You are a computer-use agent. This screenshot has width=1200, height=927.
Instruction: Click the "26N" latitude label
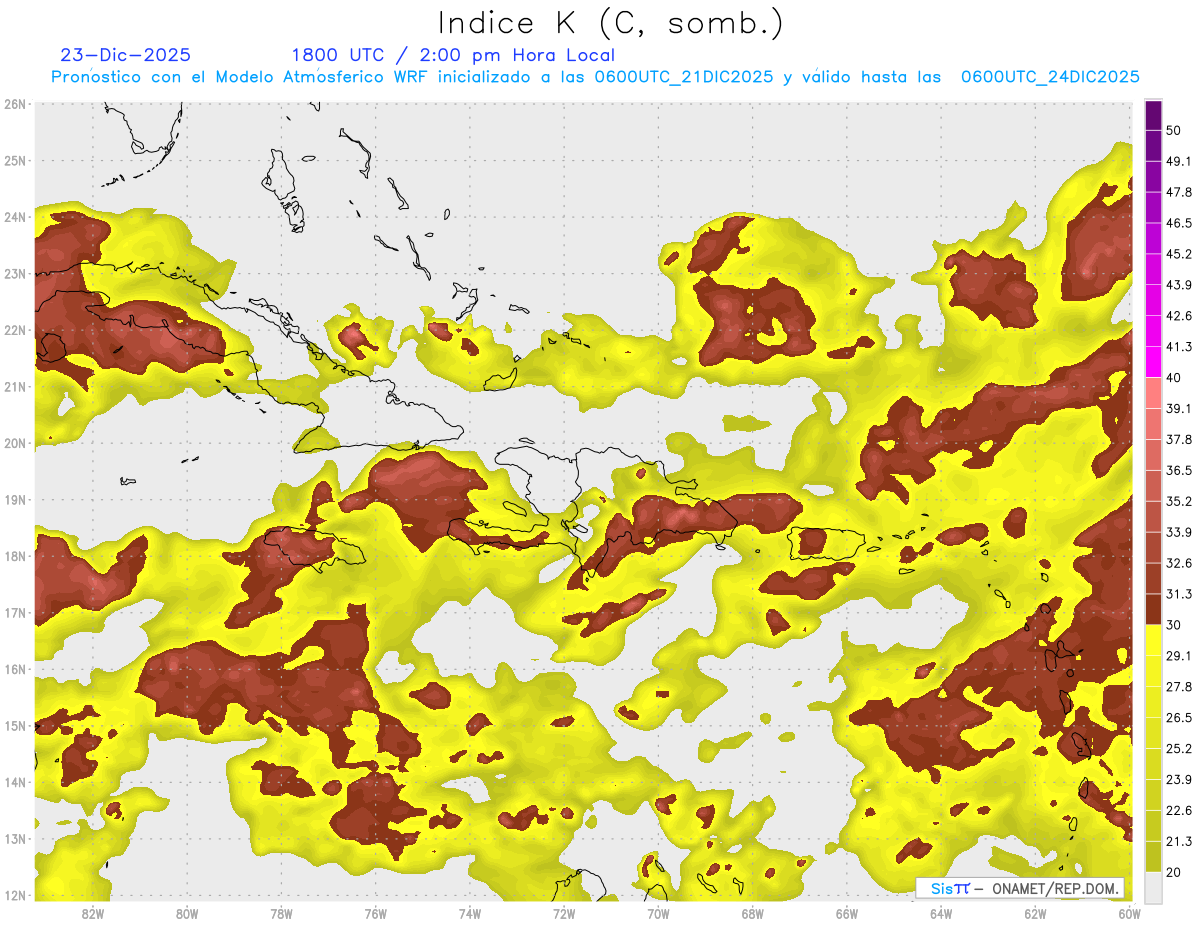pyautogui.click(x=15, y=104)
